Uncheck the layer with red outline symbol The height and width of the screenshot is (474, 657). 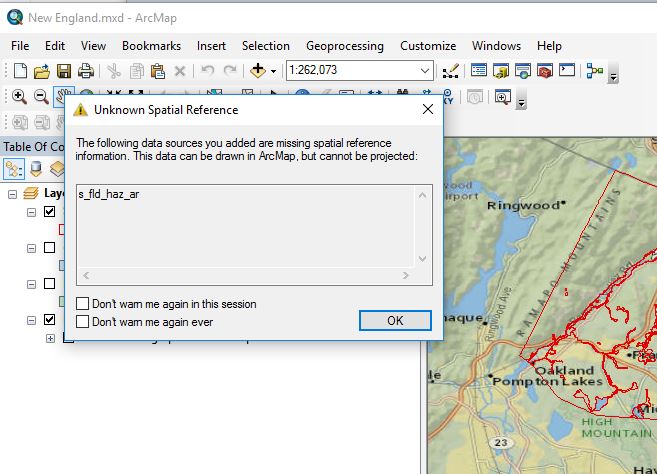pos(49,212)
